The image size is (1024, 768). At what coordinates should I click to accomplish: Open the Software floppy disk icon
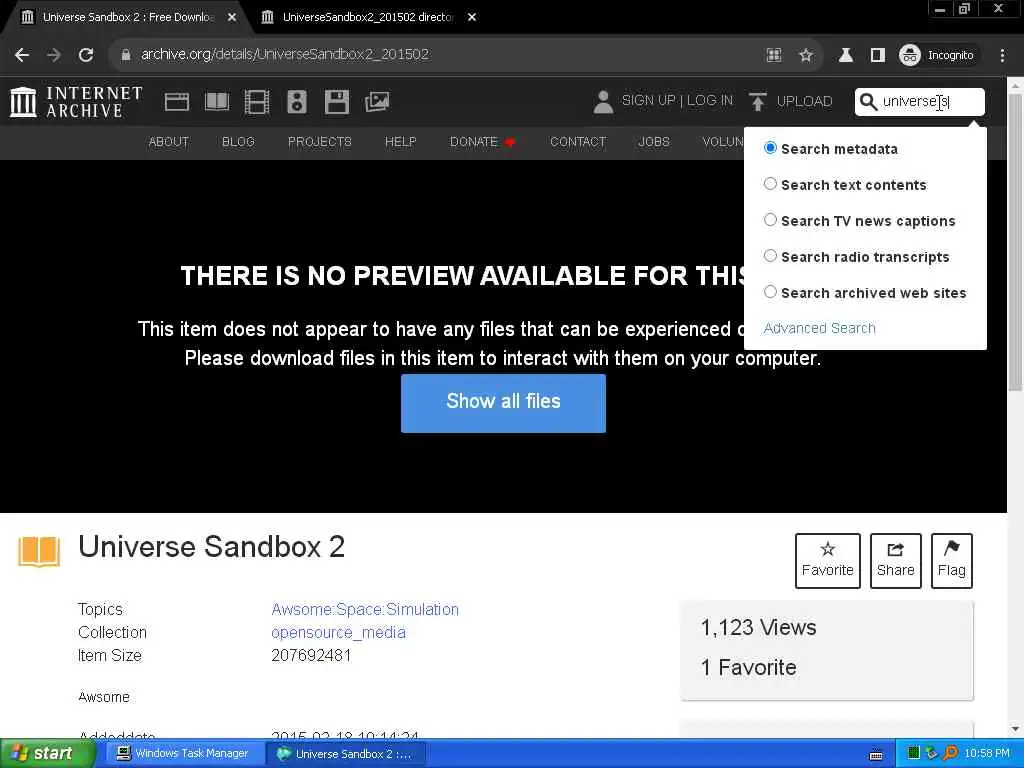pos(337,102)
